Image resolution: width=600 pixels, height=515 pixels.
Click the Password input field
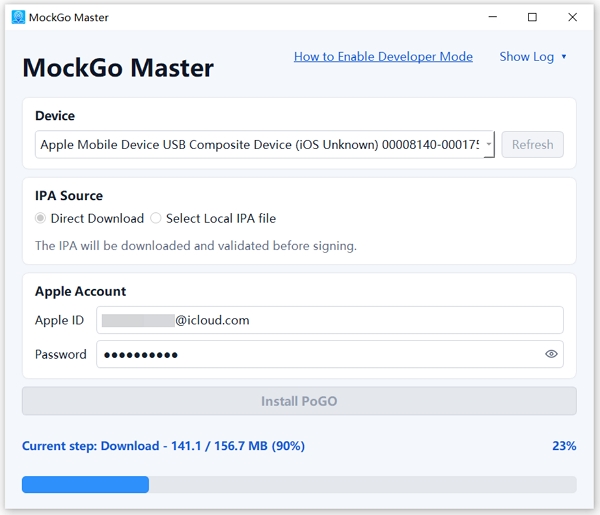[x=330, y=354]
